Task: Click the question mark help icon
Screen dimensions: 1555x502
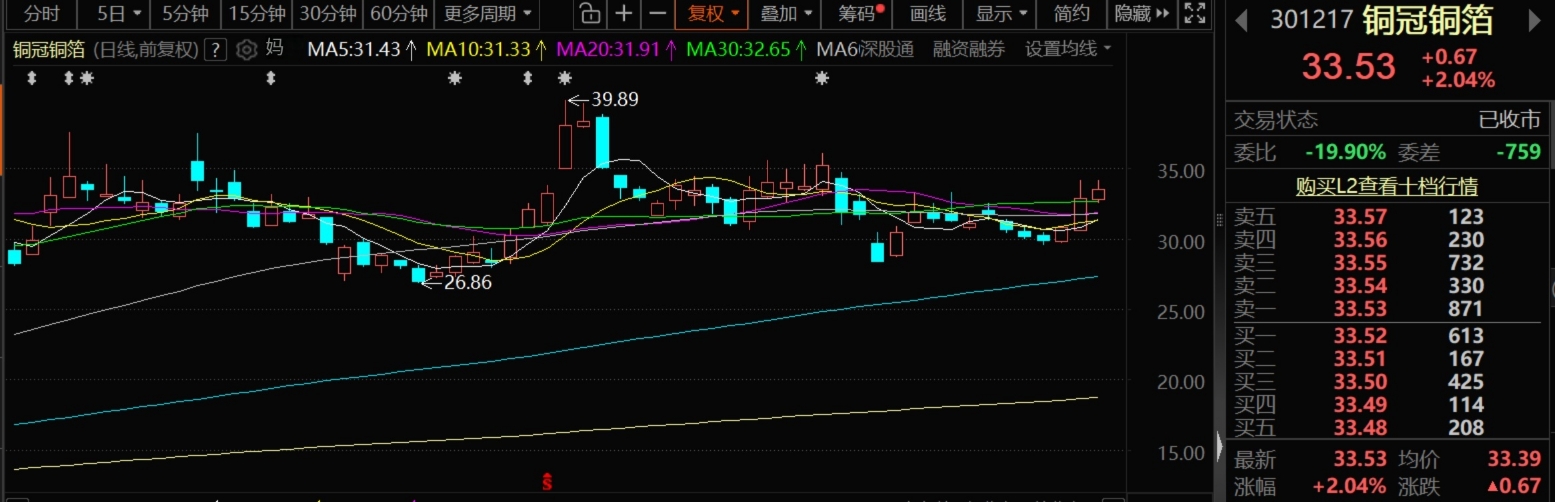Action: (215, 50)
